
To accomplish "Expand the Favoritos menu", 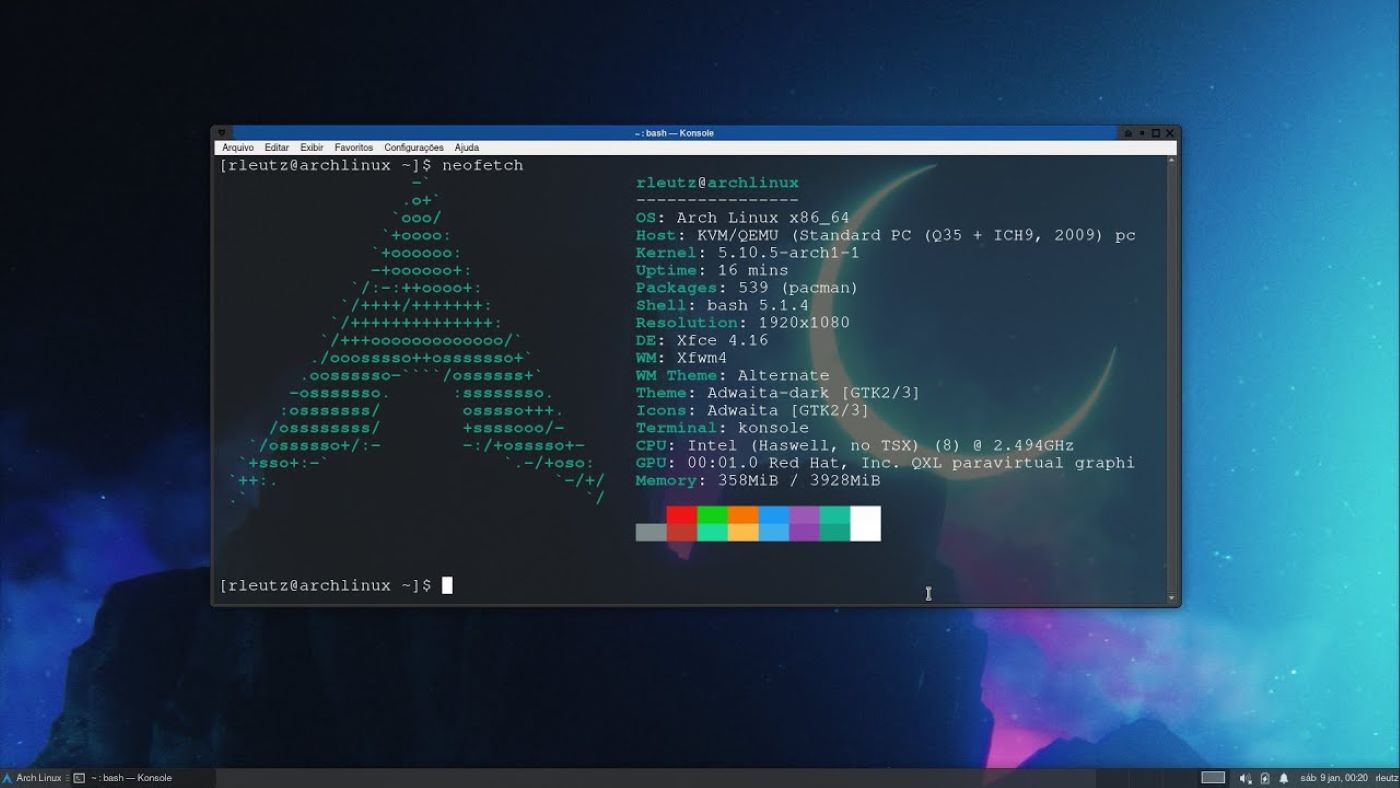I will click(x=354, y=147).
